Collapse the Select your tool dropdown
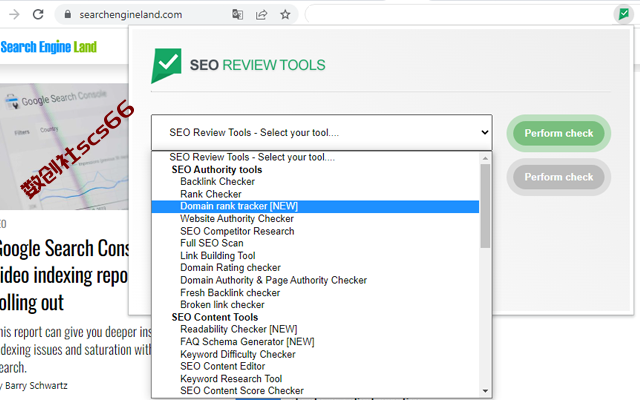The height and width of the screenshot is (400, 640). coord(322,133)
